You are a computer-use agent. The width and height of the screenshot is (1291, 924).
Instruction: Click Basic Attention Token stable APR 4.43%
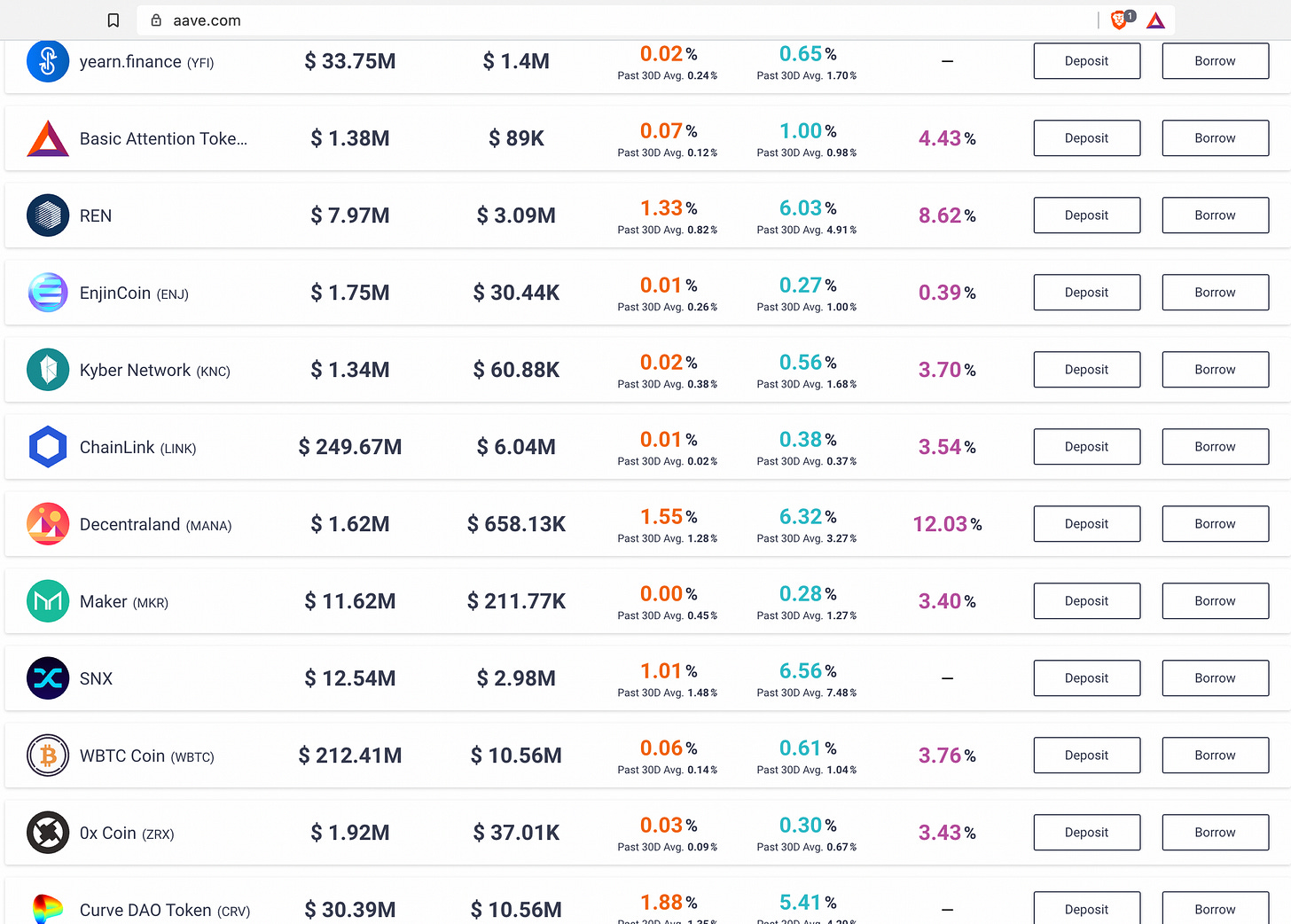click(x=947, y=138)
